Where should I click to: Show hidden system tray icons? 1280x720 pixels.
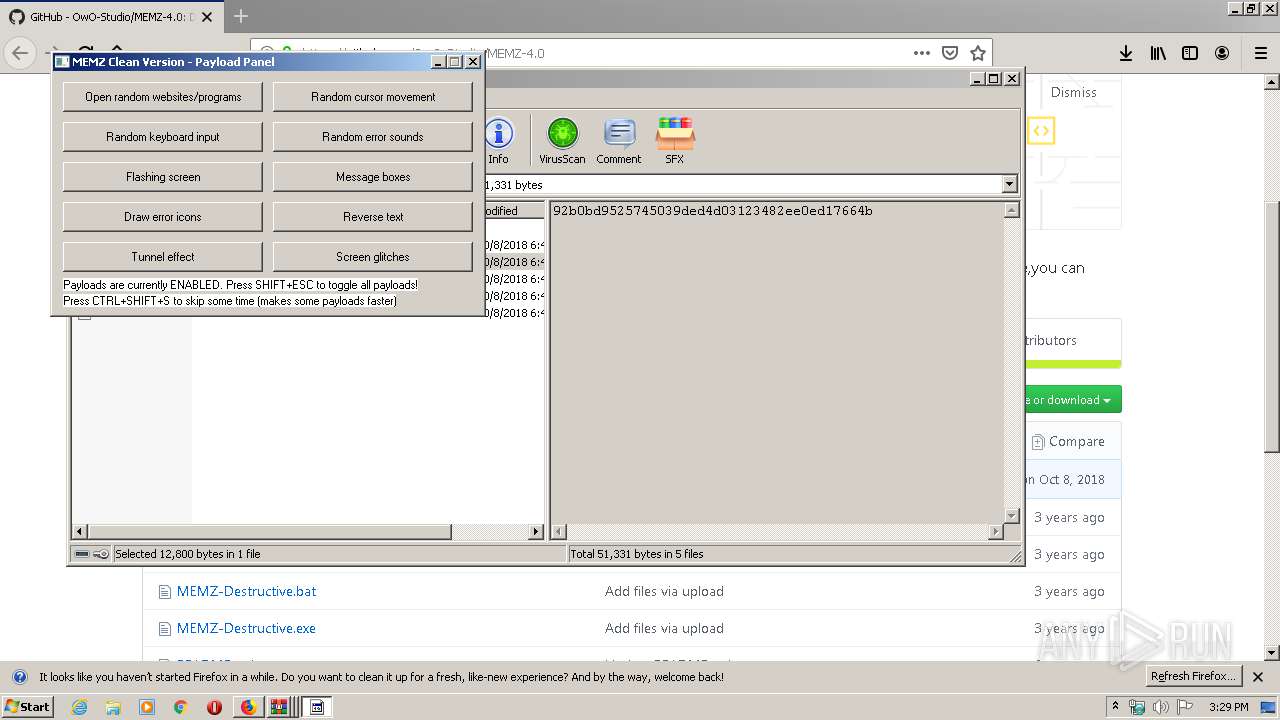[x=1115, y=707]
